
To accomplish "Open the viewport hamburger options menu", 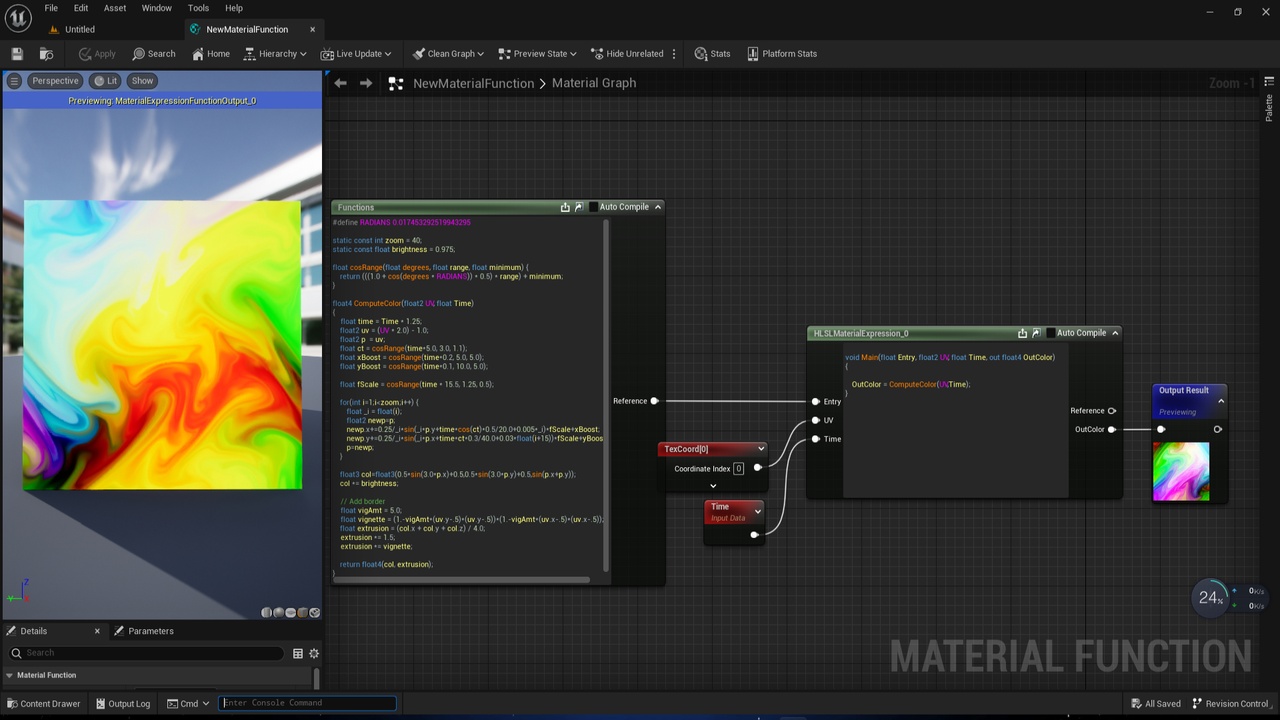I will click(x=14, y=81).
